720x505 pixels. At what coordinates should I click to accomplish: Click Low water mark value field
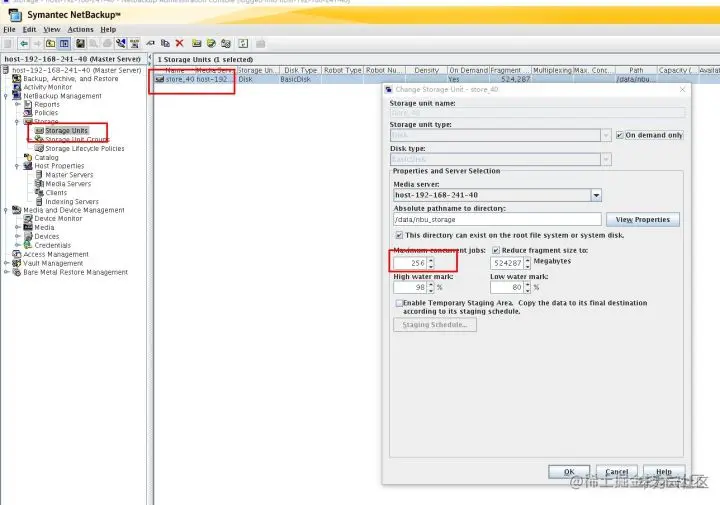point(507,287)
